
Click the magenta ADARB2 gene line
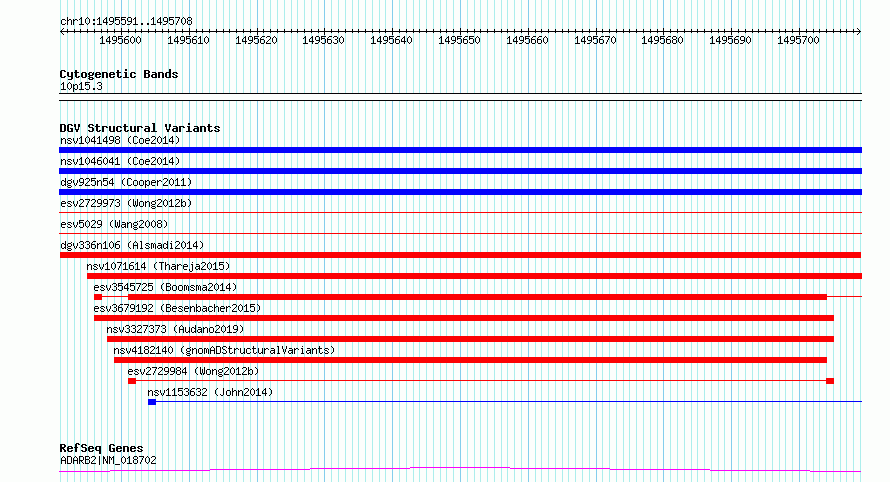pos(460,470)
